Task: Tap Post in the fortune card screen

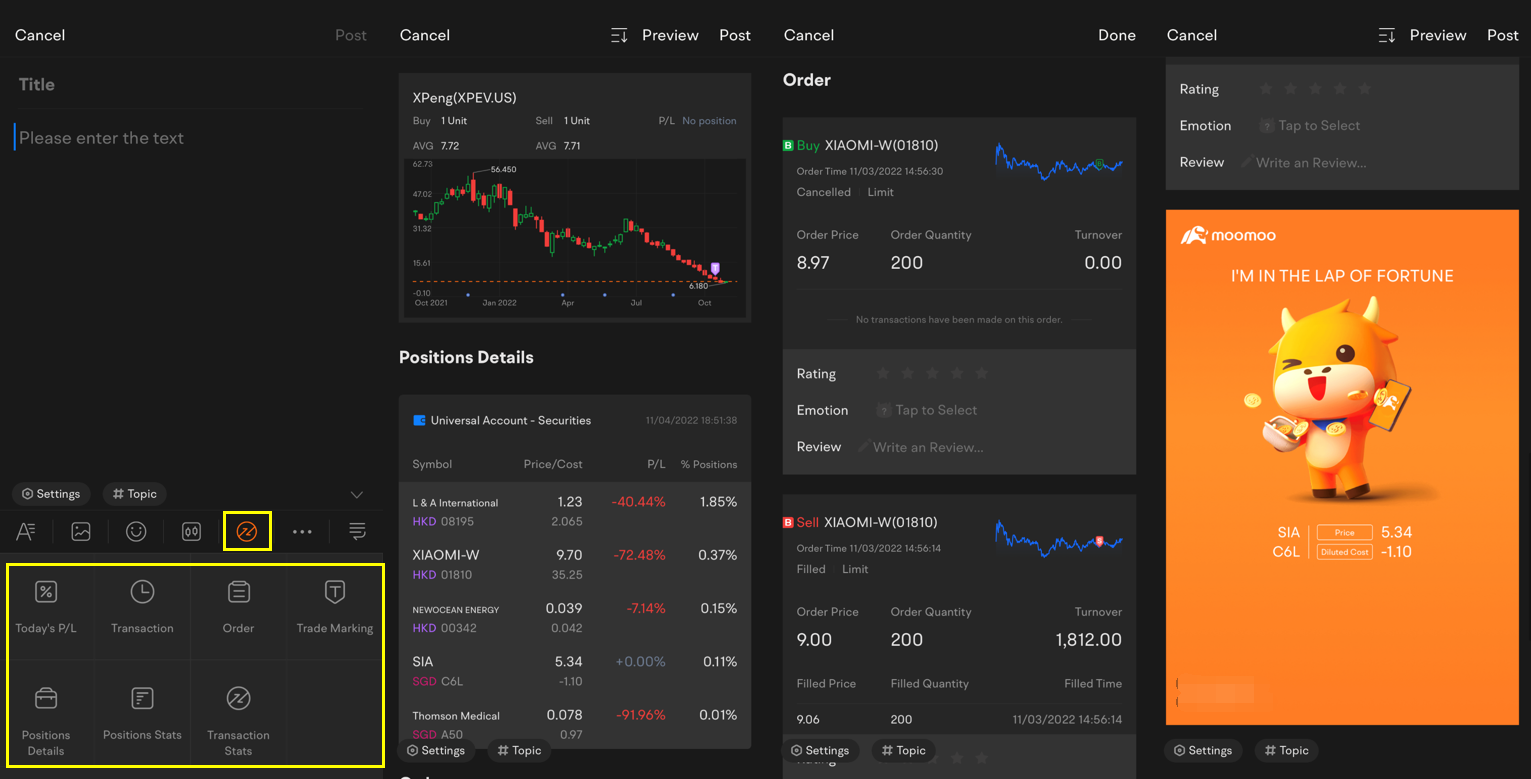Action: pos(1503,35)
